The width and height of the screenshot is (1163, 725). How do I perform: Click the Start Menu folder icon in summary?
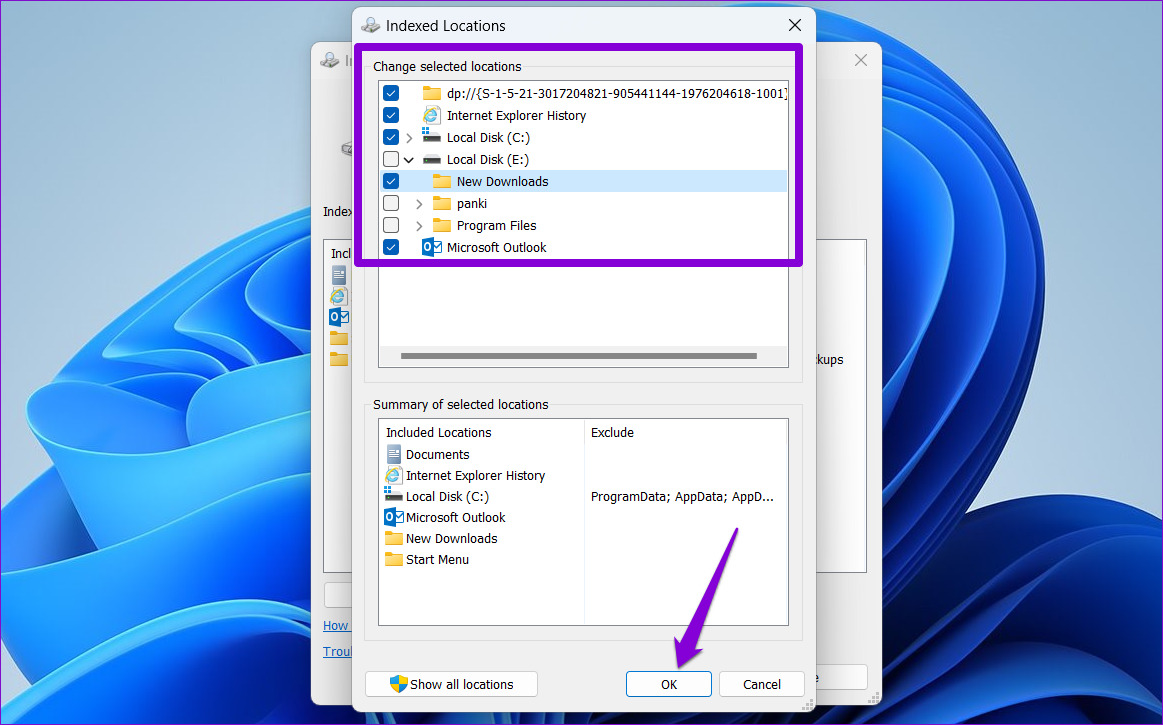click(x=394, y=560)
